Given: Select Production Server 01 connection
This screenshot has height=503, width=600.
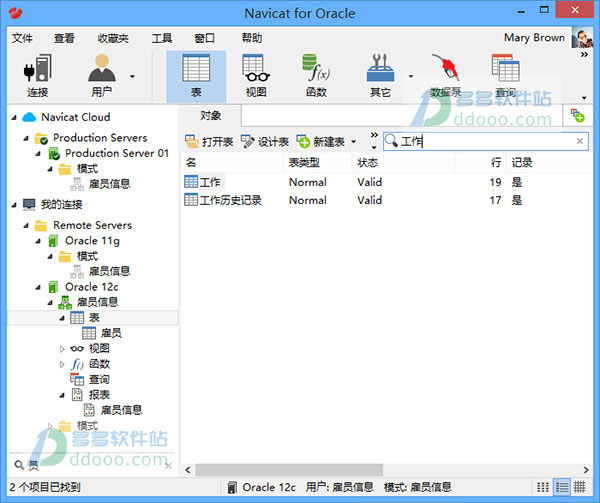Looking at the screenshot, I should tap(116, 153).
